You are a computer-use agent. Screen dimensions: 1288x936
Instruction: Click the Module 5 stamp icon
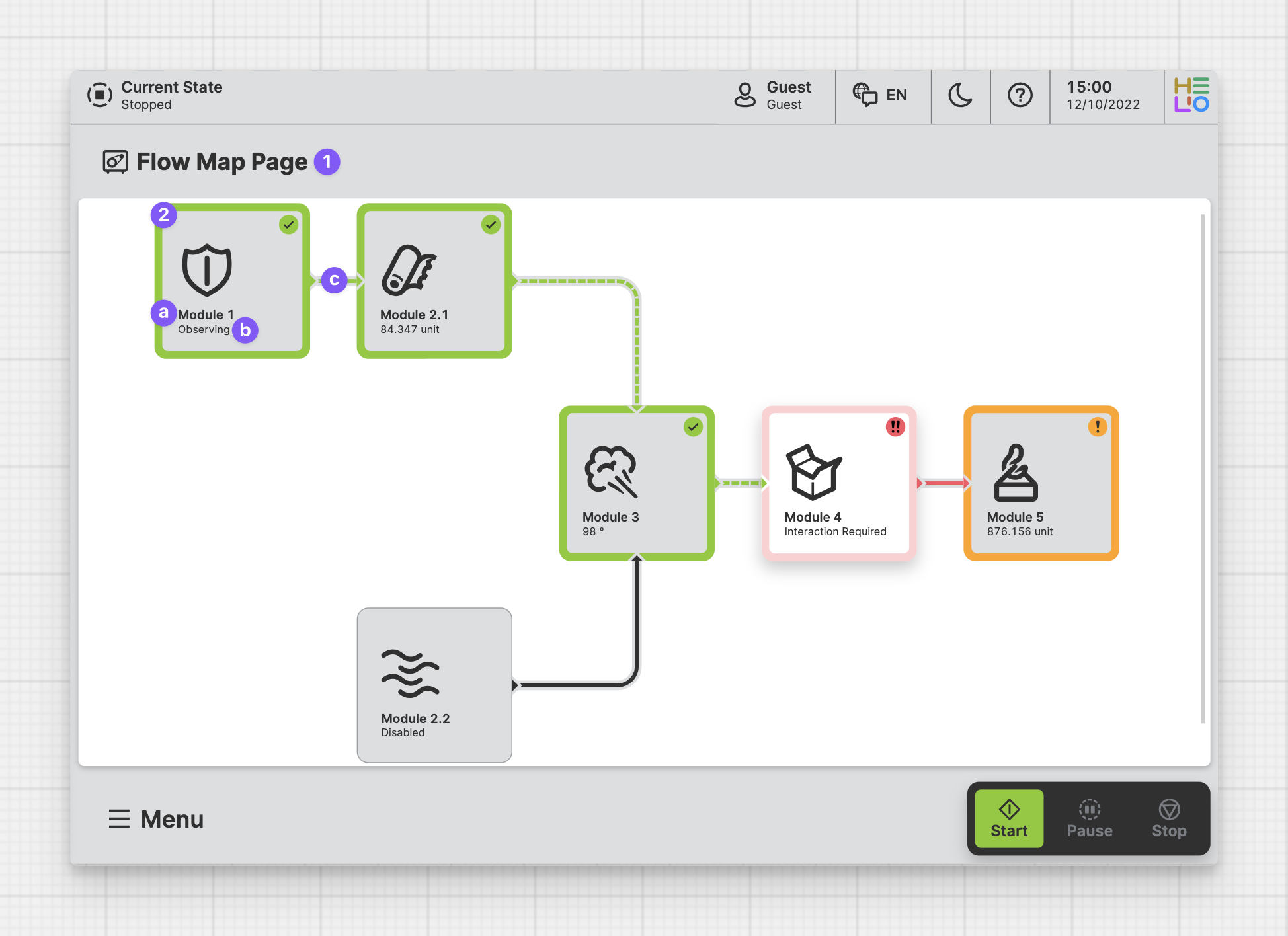click(1016, 472)
